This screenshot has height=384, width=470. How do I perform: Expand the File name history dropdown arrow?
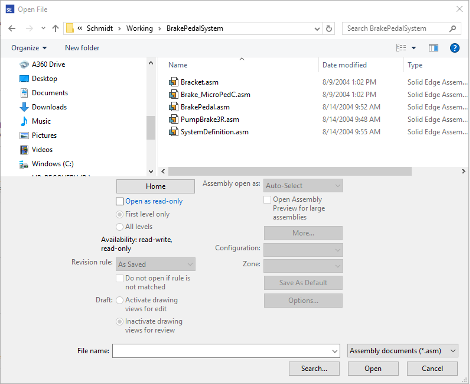334,351
